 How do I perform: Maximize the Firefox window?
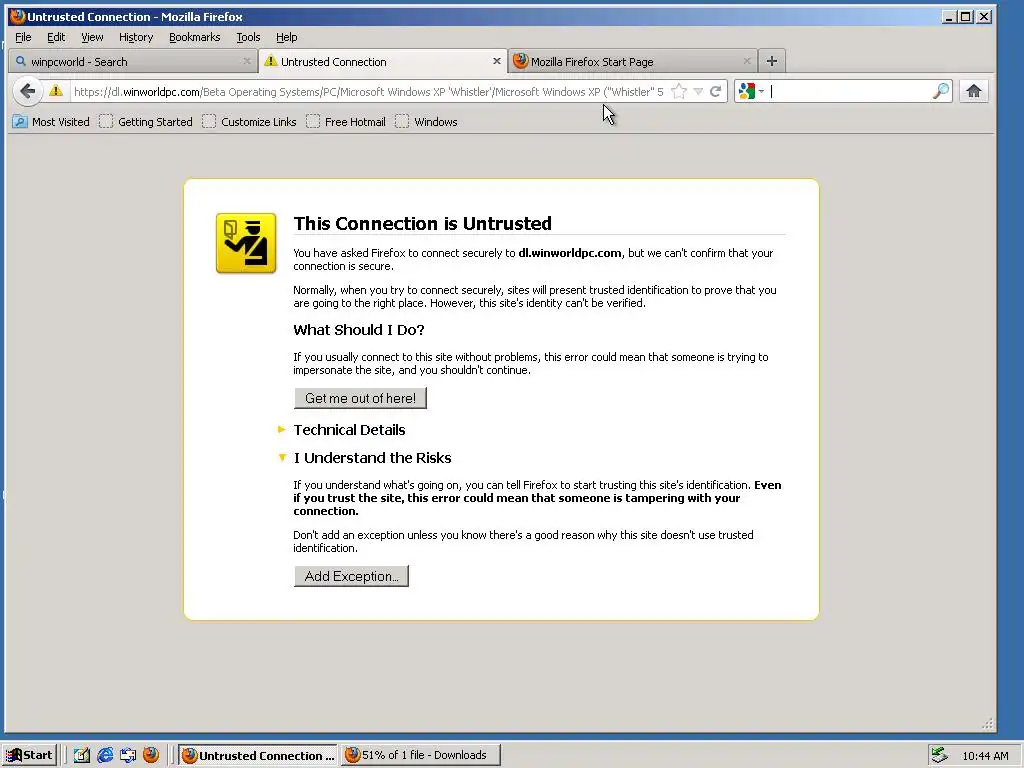(967, 16)
